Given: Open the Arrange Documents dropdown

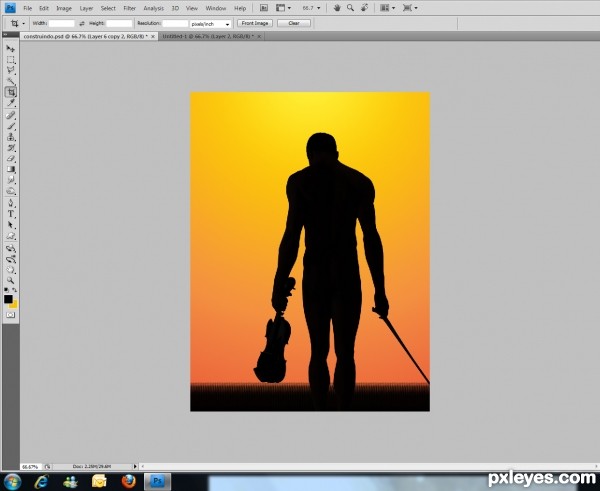Looking at the screenshot, I should coord(388,8).
